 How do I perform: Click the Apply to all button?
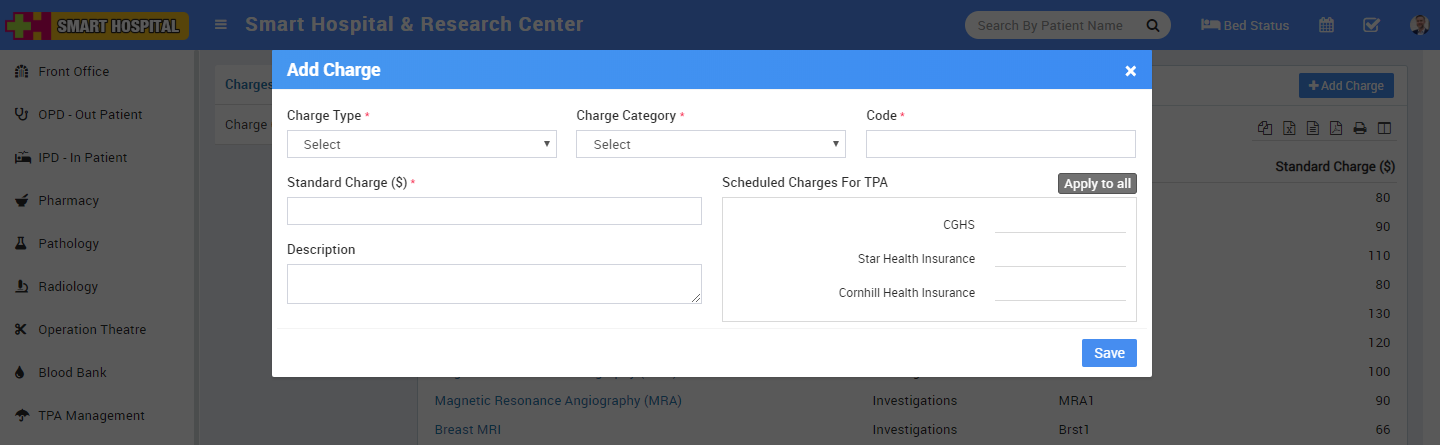click(x=1097, y=184)
